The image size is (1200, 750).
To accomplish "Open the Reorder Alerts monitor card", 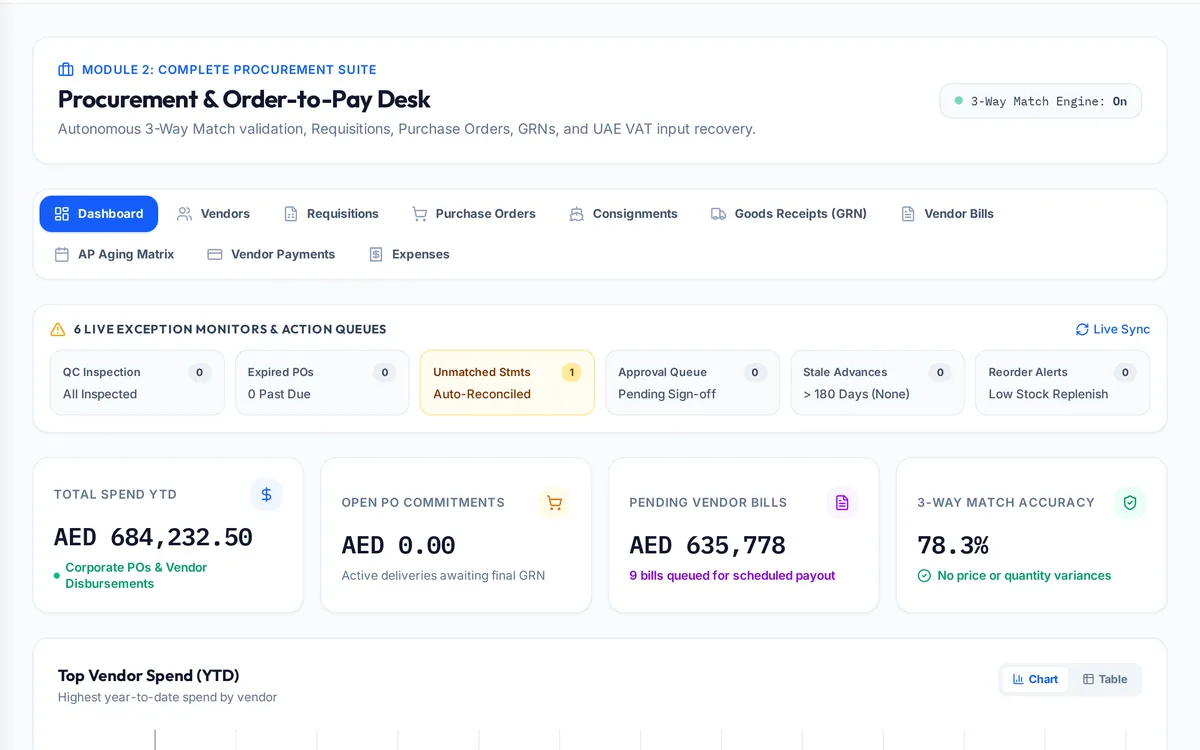I will [1062, 382].
